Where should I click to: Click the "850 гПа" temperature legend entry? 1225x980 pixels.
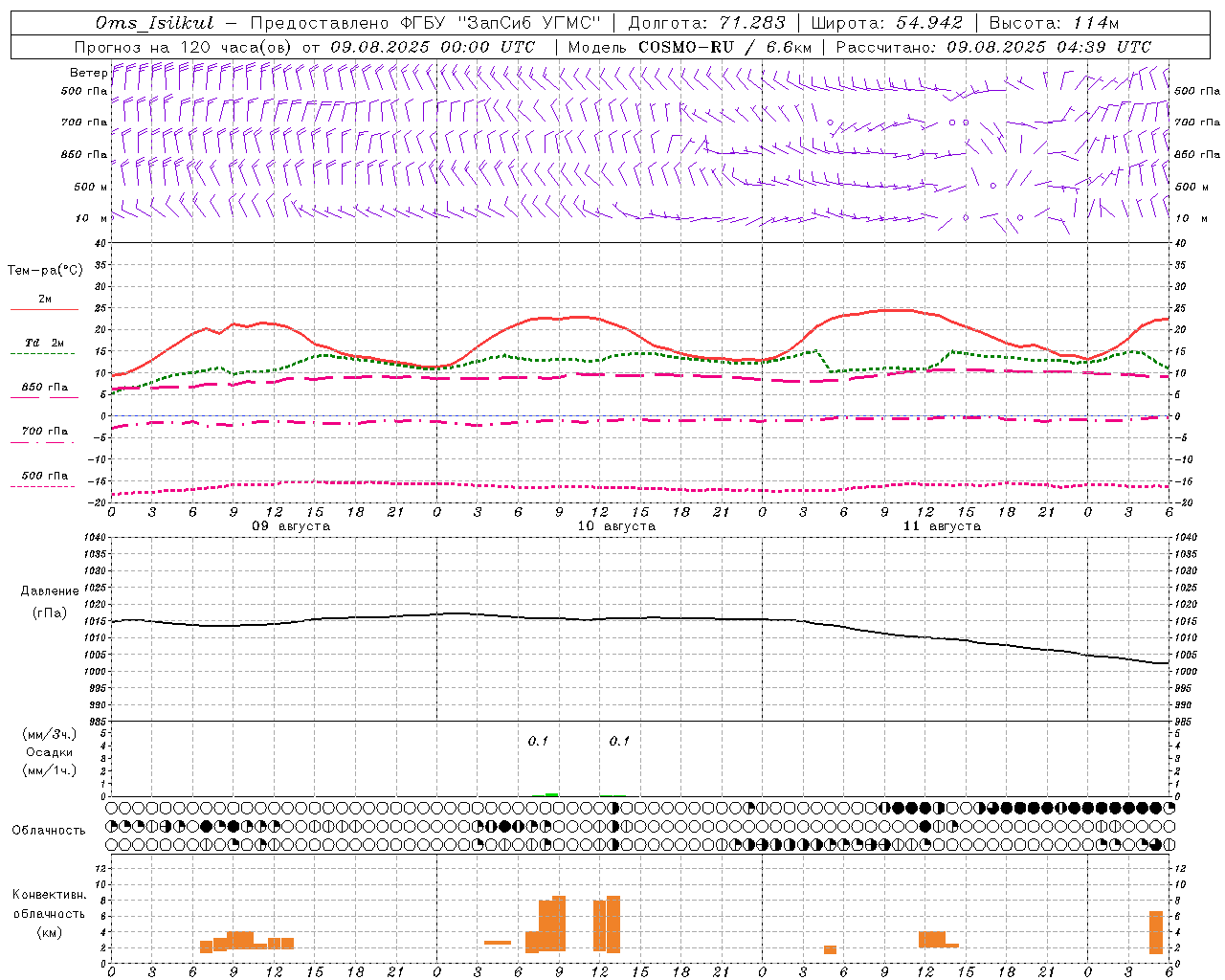45,388
